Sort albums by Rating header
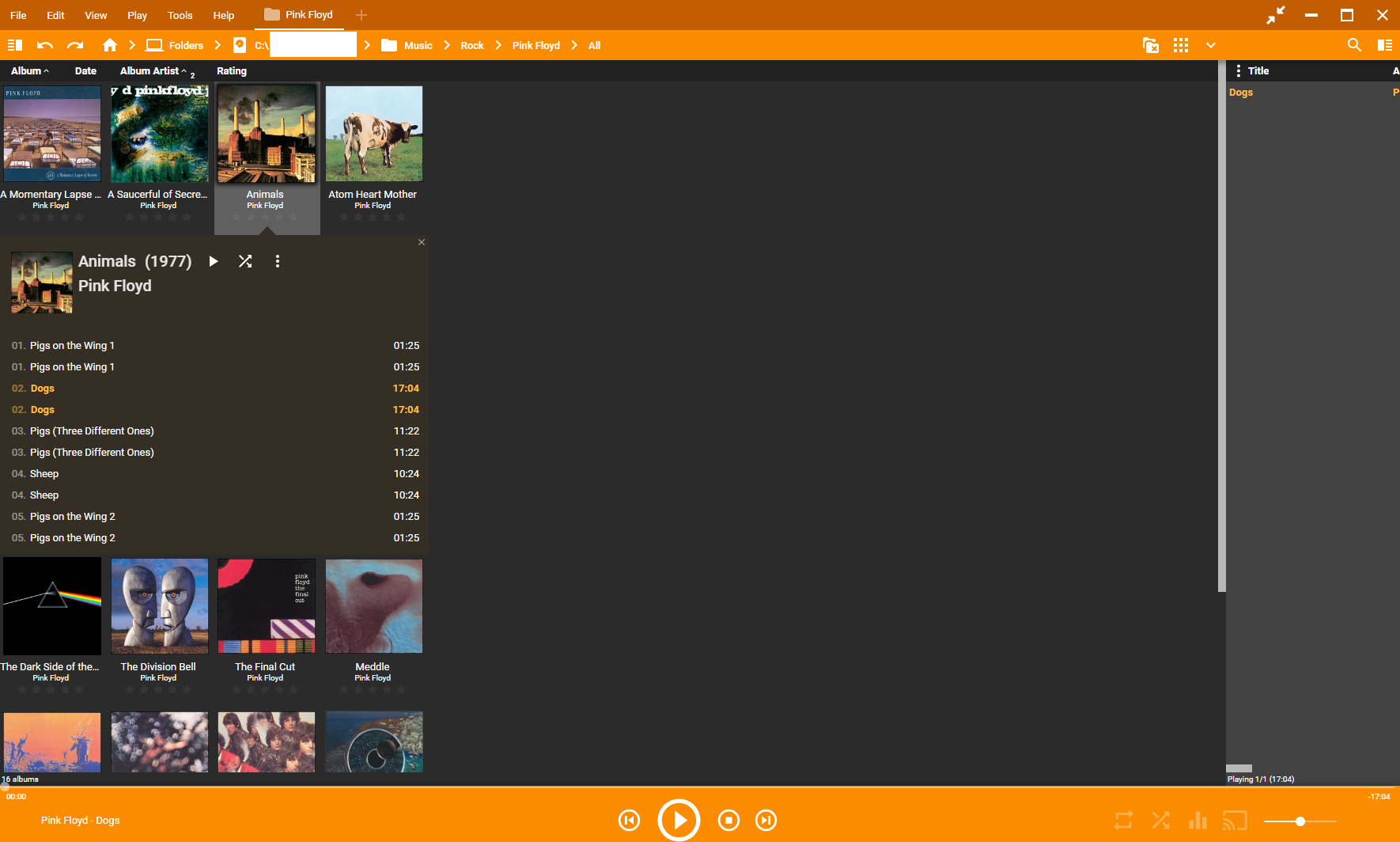The width and height of the screenshot is (1400, 842). click(232, 71)
